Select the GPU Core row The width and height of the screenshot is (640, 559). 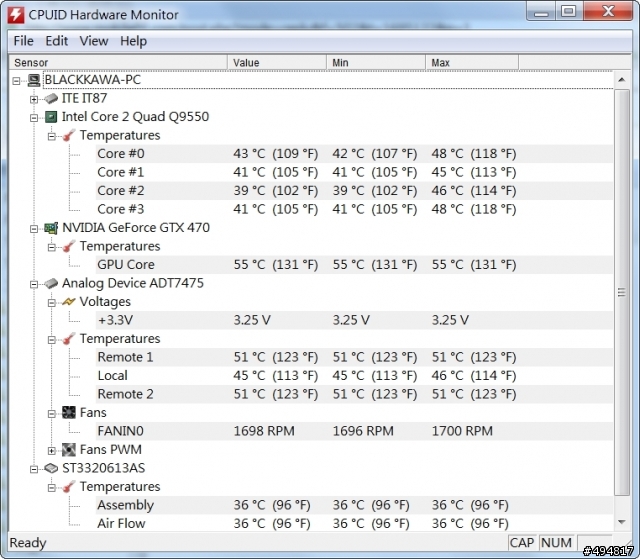click(354, 265)
